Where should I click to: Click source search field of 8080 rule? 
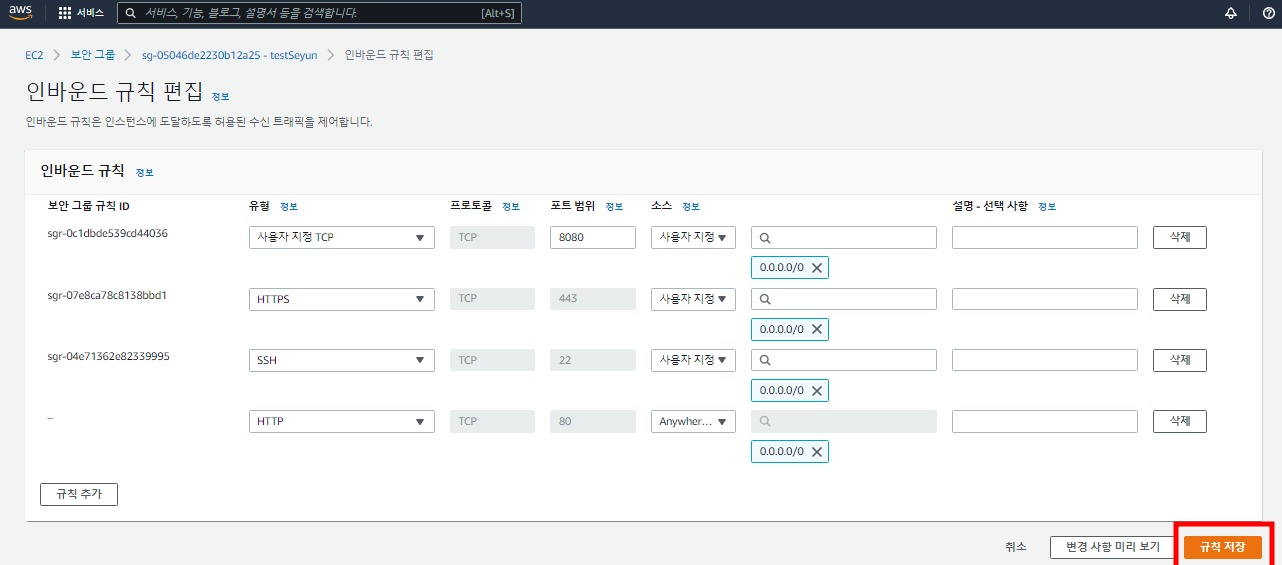(844, 238)
